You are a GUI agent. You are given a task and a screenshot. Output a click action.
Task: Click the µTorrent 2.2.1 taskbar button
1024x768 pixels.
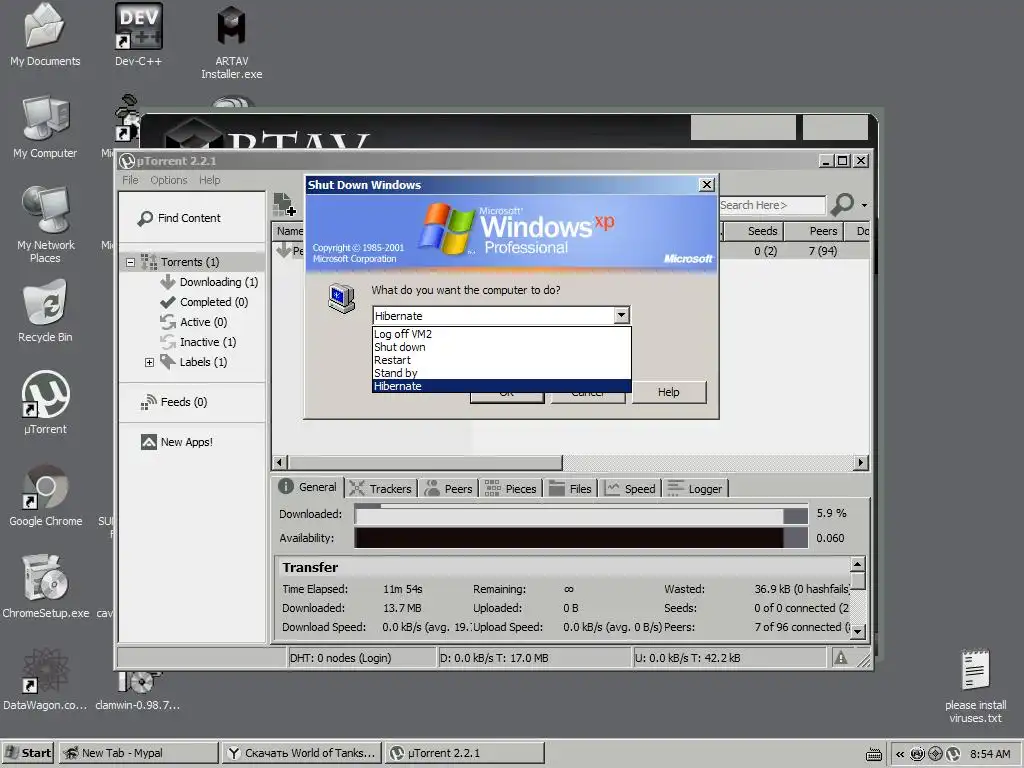tap(464, 753)
